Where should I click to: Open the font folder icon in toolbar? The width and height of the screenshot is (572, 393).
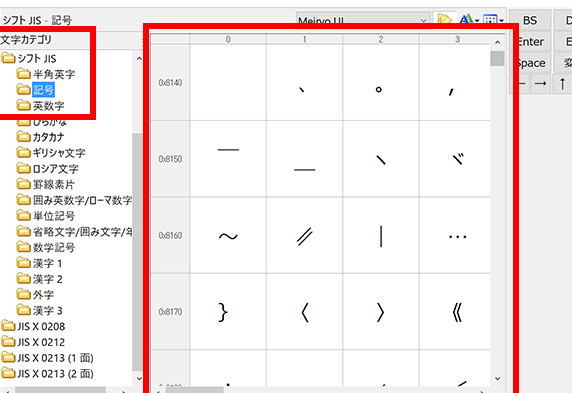click(444, 19)
